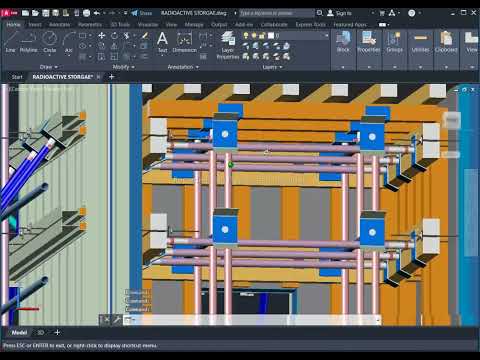The height and width of the screenshot is (360, 480).
Task: Expand the Modify panel
Action: [x=123, y=67]
